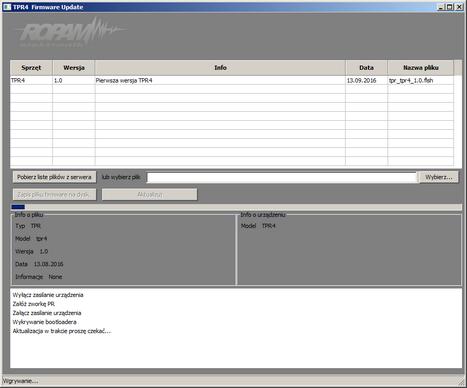Sort table by 'Sprzęt' column header

31,68
